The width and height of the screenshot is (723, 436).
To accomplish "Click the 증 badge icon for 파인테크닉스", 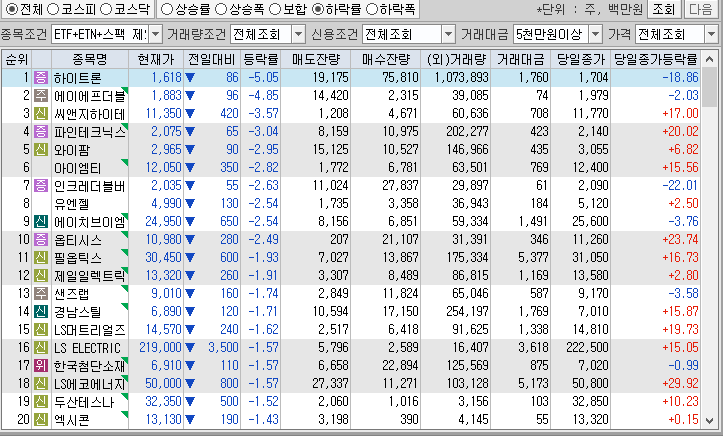I will pos(41,131).
